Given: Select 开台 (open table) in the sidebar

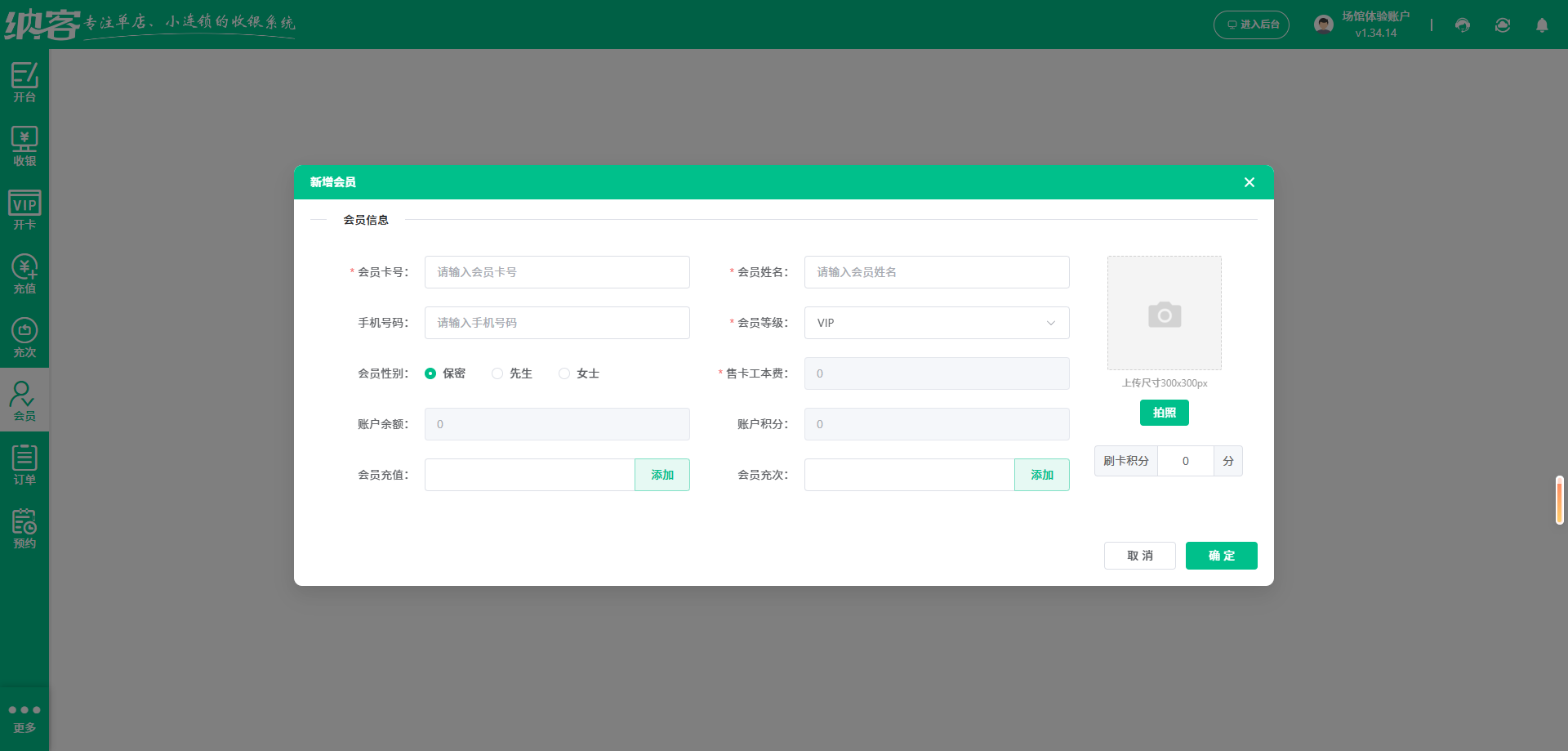Looking at the screenshot, I should point(24,82).
